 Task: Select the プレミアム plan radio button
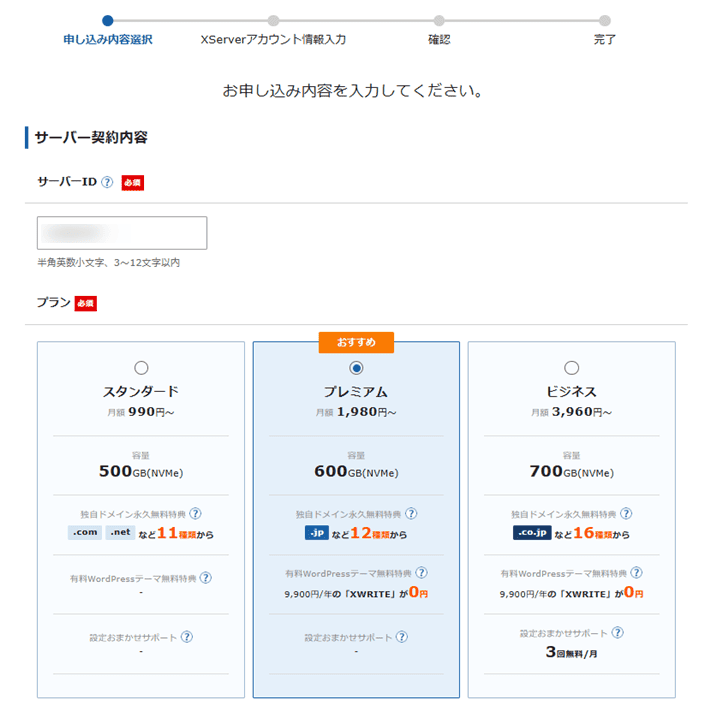(356, 368)
